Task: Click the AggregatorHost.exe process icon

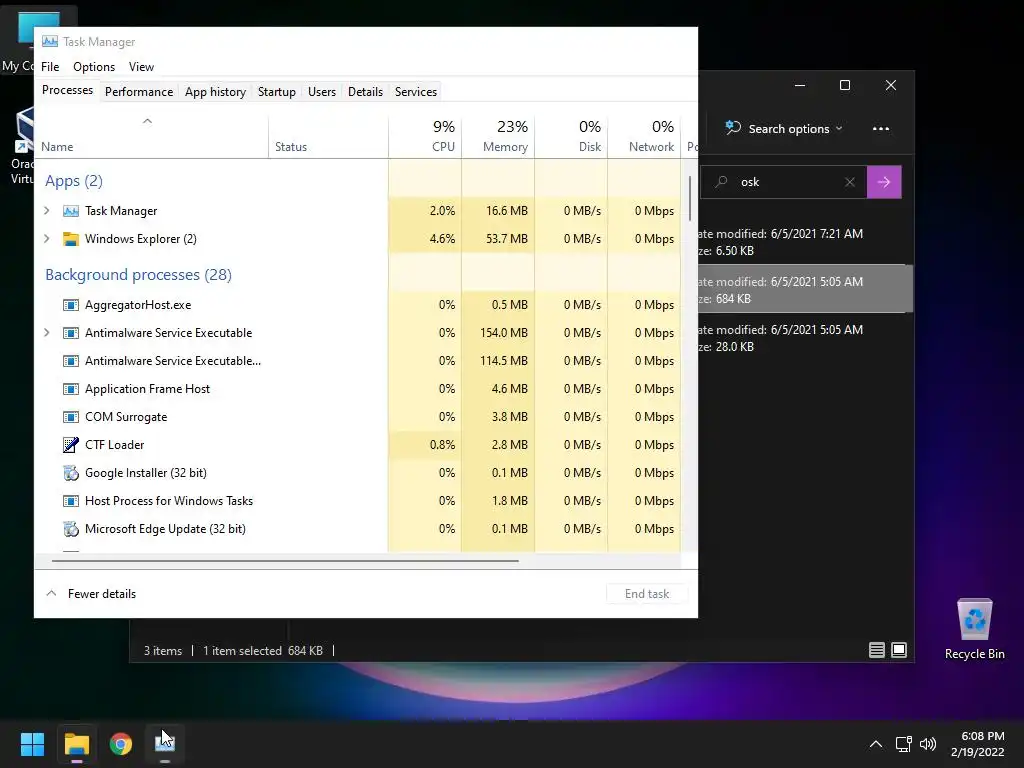Action: coord(71,305)
